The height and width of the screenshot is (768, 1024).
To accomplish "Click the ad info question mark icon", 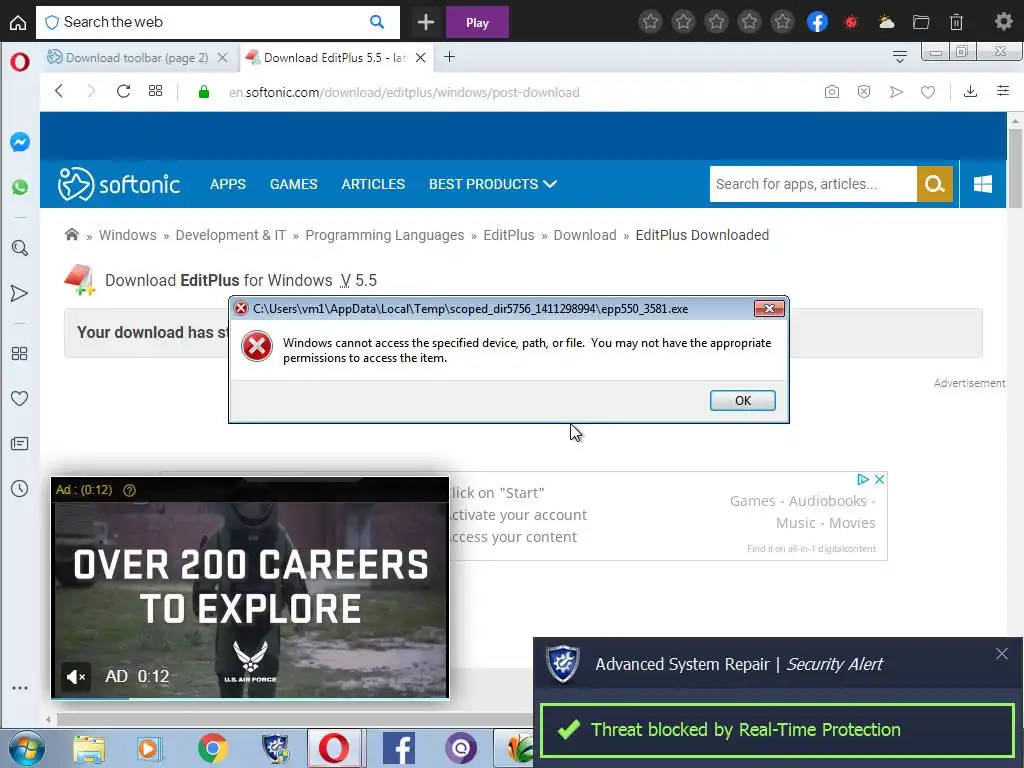I will point(129,490).
